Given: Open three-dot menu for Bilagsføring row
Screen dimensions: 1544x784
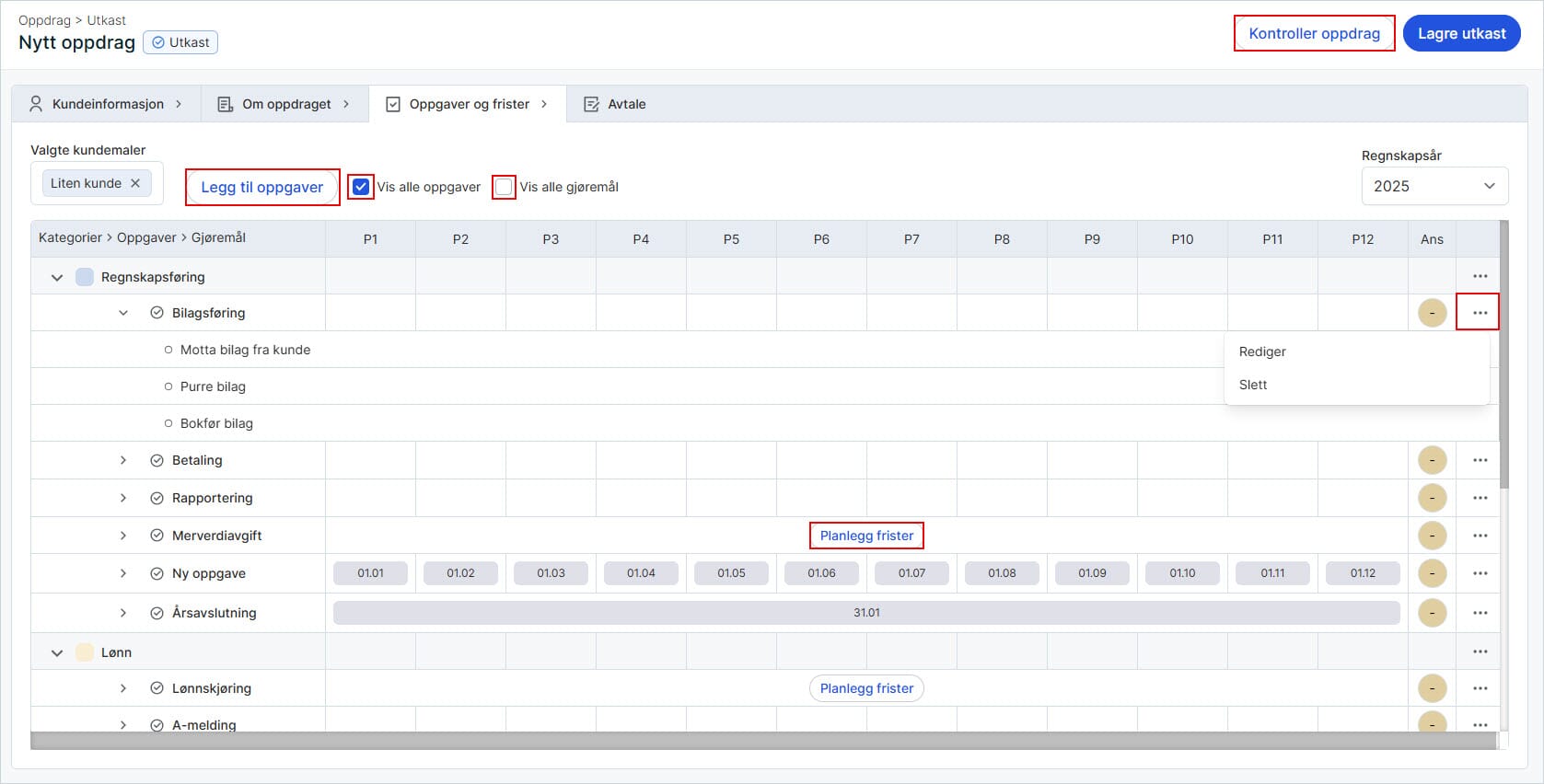Looking at the screenshot, I should coord(1479,313).
